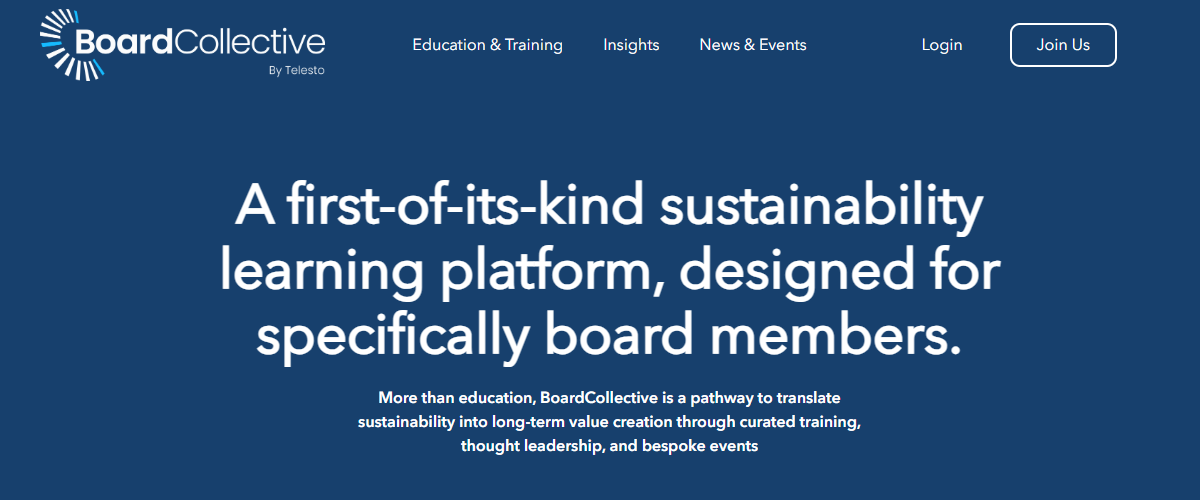Click the BoardCollective wordmark in header
The image size is (1200, 500).
pyautogui.click(x=200, y=42)
